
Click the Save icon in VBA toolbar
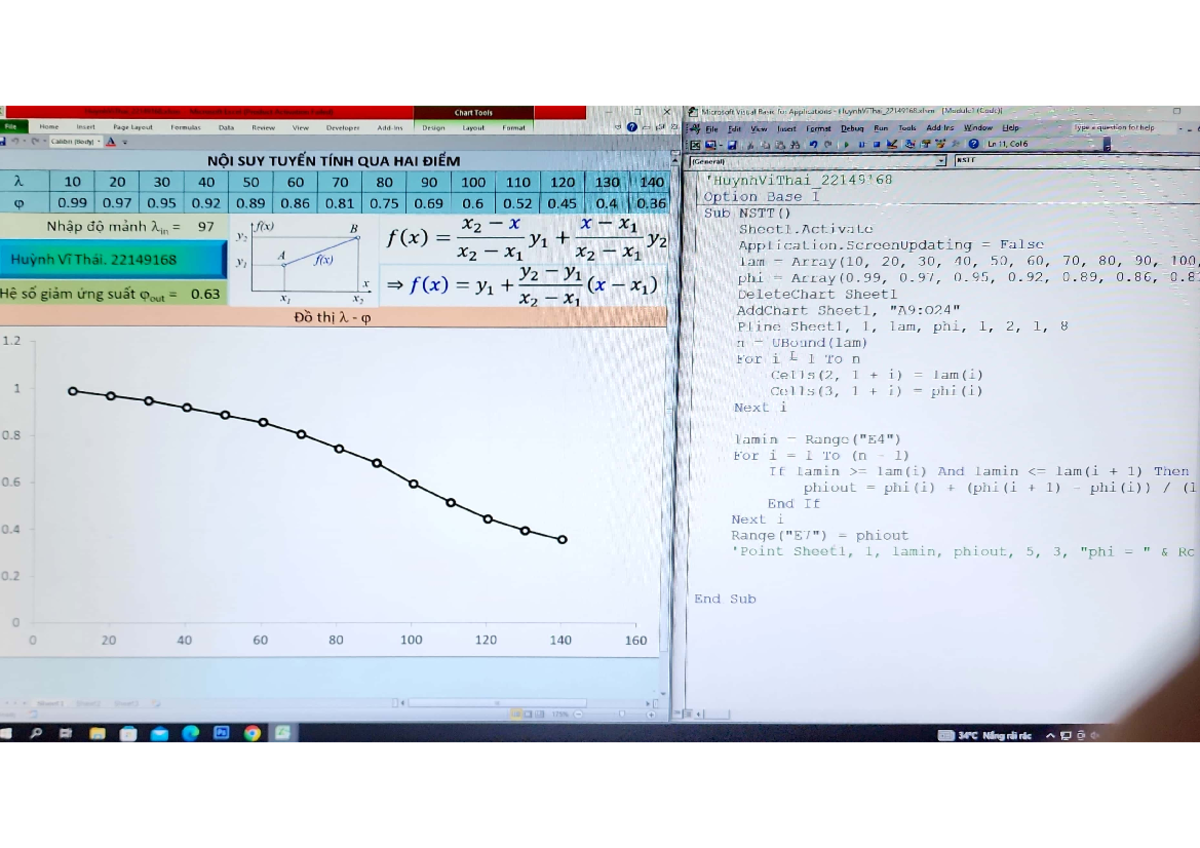click(731, 145)
